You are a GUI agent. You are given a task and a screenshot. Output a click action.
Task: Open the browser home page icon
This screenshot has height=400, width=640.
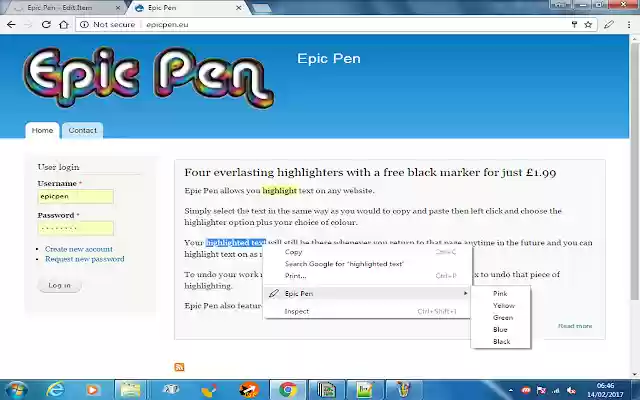64,24
